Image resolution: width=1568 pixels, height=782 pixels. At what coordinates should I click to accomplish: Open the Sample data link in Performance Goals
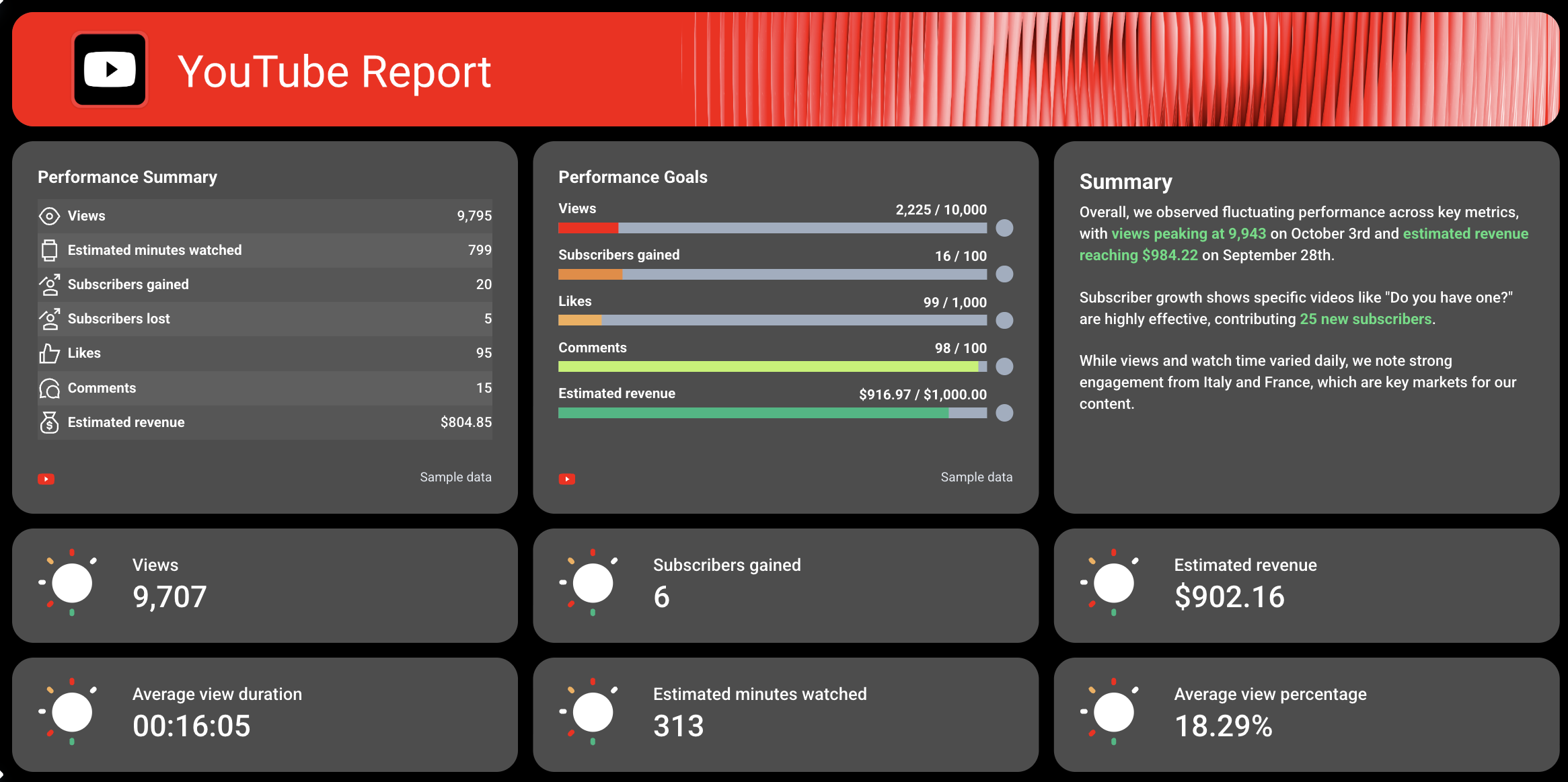[x=977, y=477]
